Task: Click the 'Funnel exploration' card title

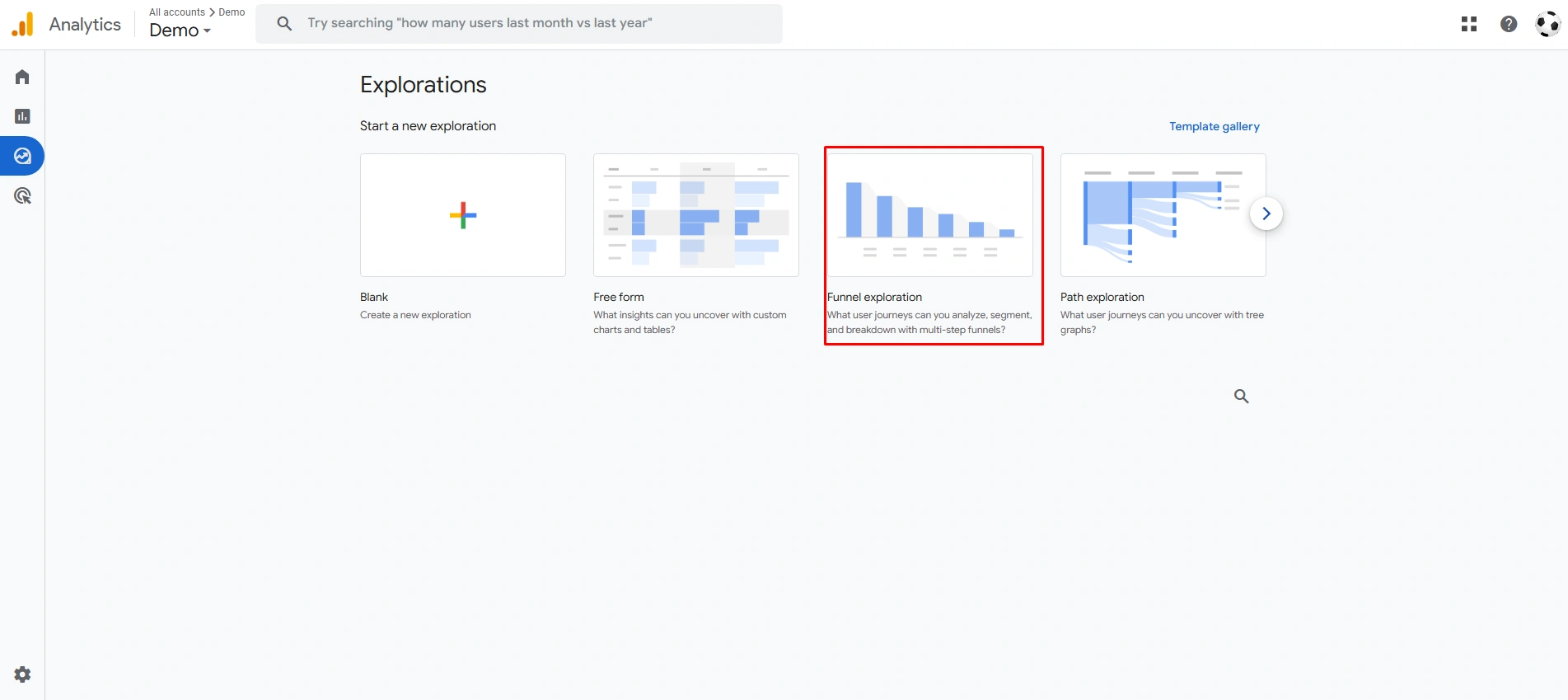Action: click(875, 297)
